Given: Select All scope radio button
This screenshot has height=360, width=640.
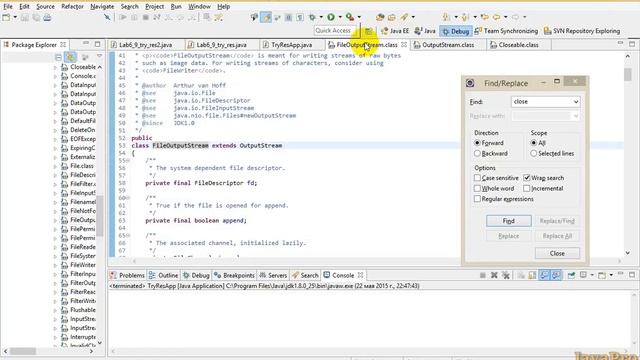Looking at the screenshot, I should (533, 143).
